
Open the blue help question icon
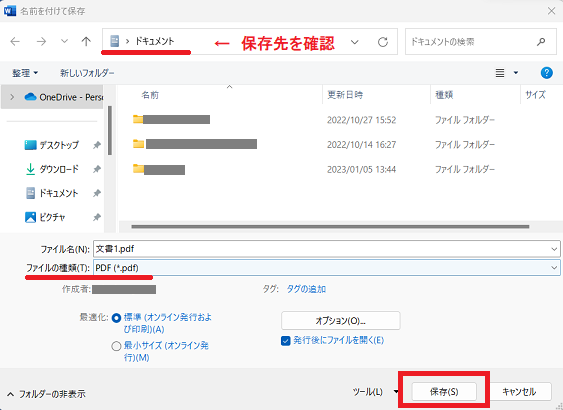tap(546, 73)
